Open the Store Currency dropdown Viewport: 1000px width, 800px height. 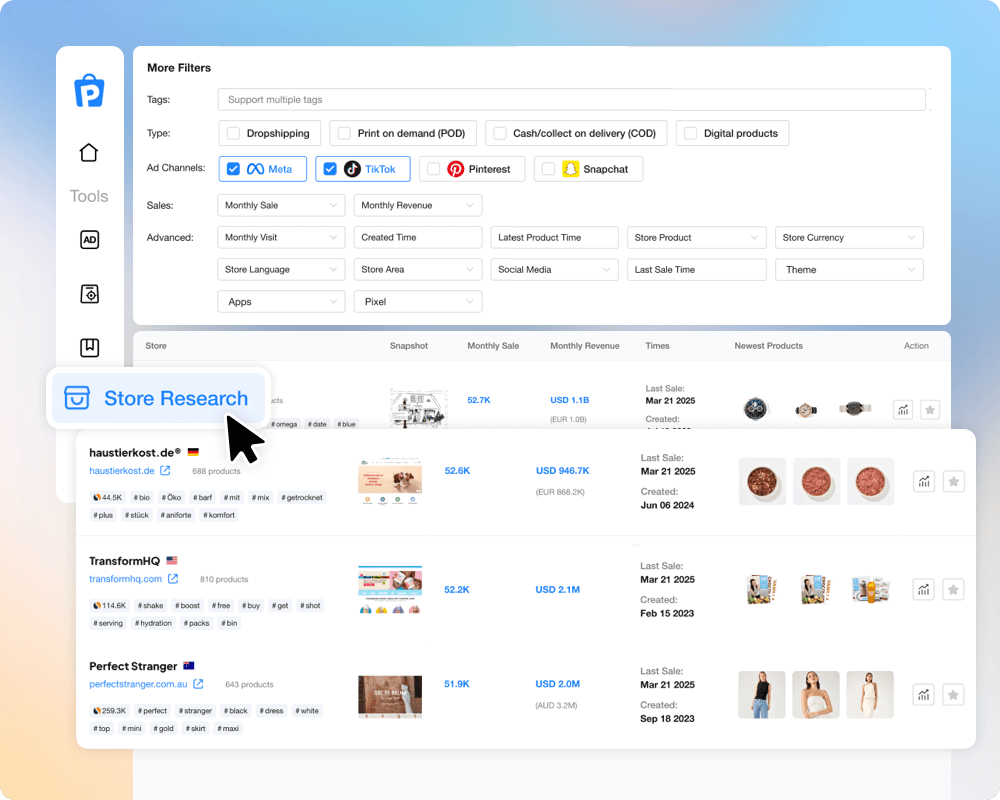[x=848, y=238]
